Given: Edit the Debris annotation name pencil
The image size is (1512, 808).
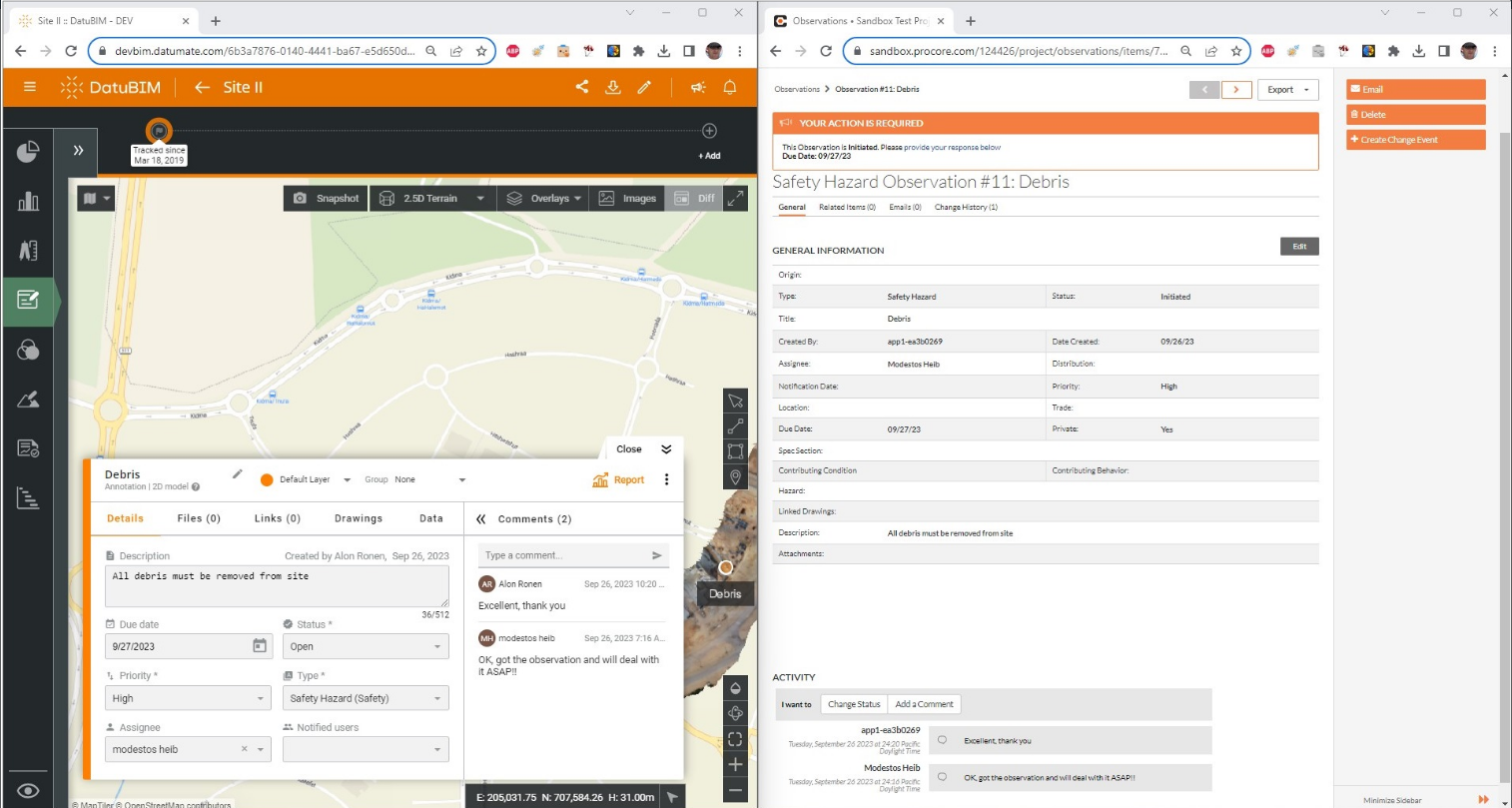Looking at the screenshot, I should [x=237, y=473].
